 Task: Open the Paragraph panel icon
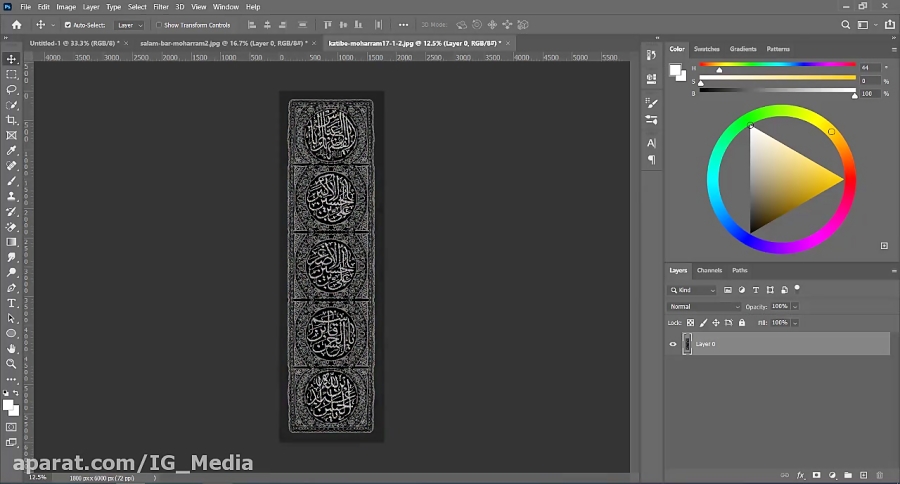(x=651, y=160)
